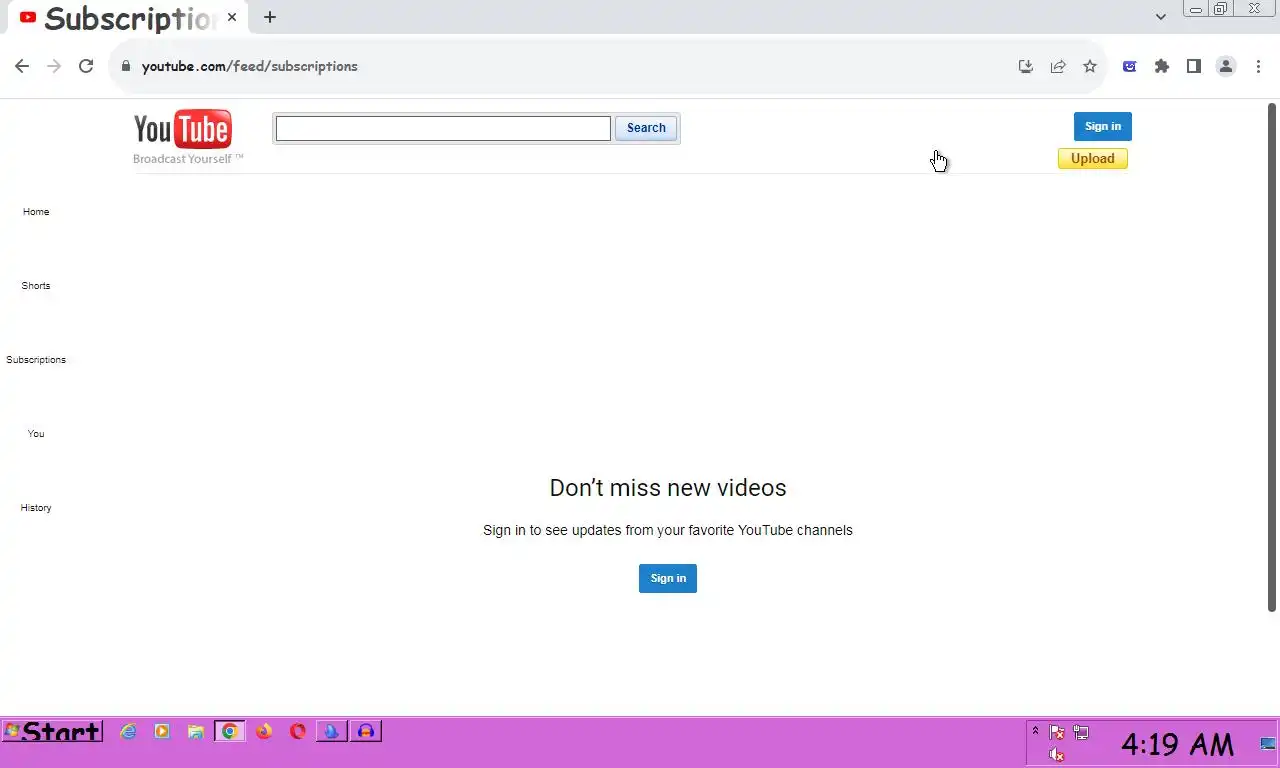Sign in button below Don't miss new videos
Image resolution: width=1280 pixels, height=768 pixels.
coord(668,578)
